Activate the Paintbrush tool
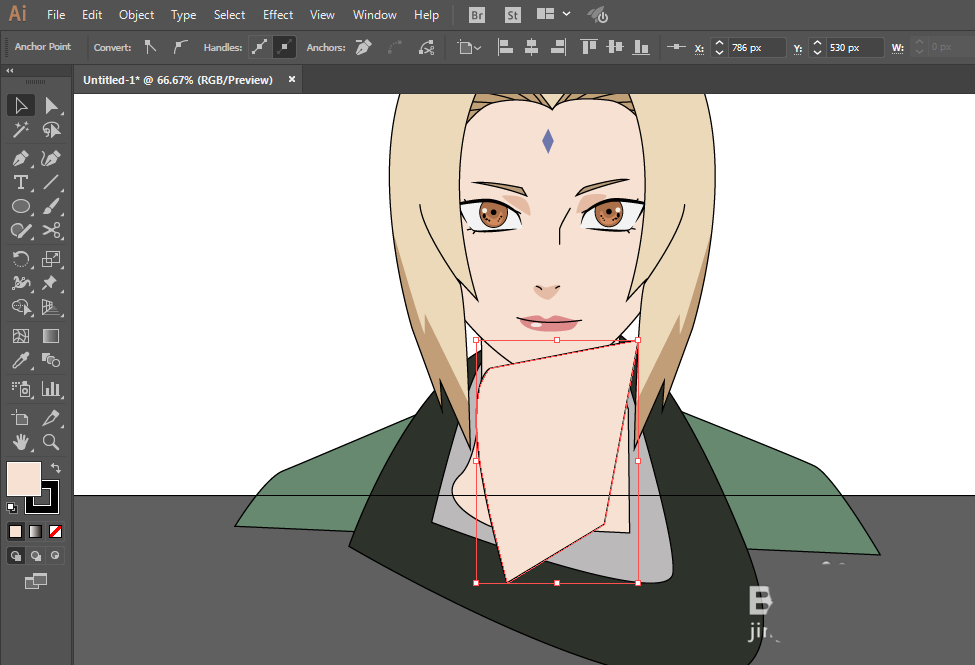The height and width of the screenshot is (665, 975). pos(51,206)
